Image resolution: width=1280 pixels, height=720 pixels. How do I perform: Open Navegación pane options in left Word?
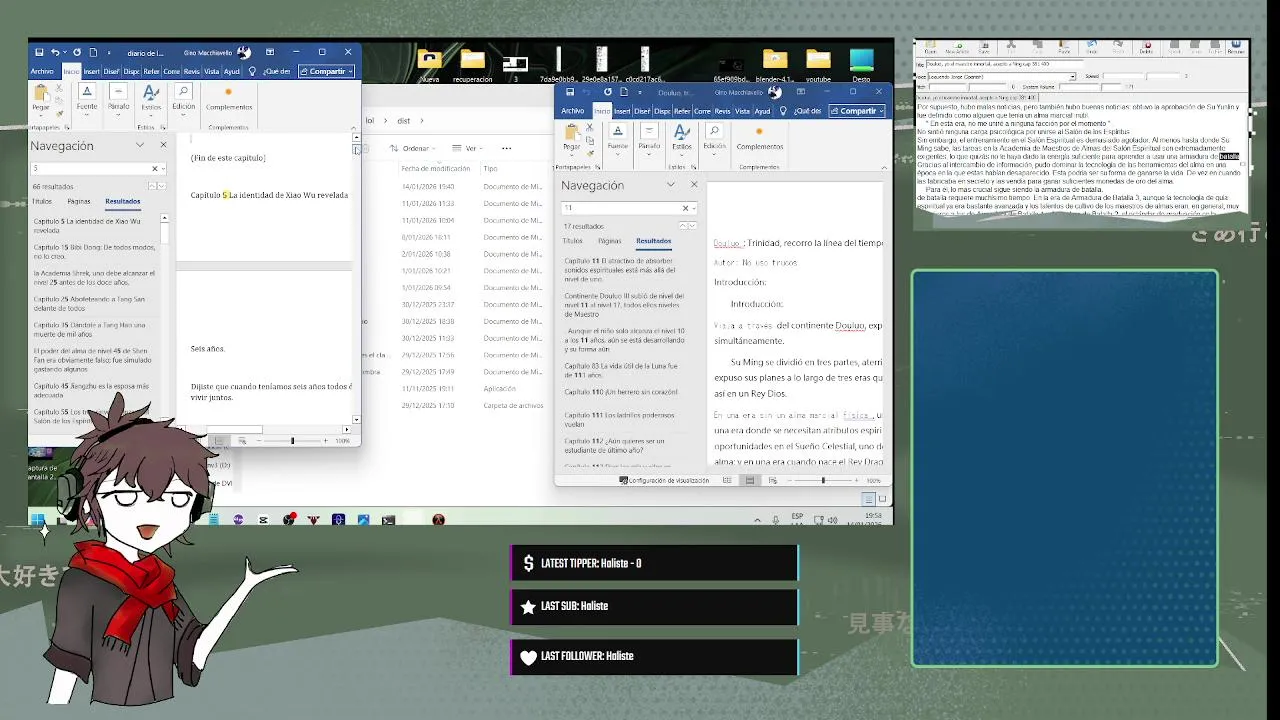[x=140, y=145]
